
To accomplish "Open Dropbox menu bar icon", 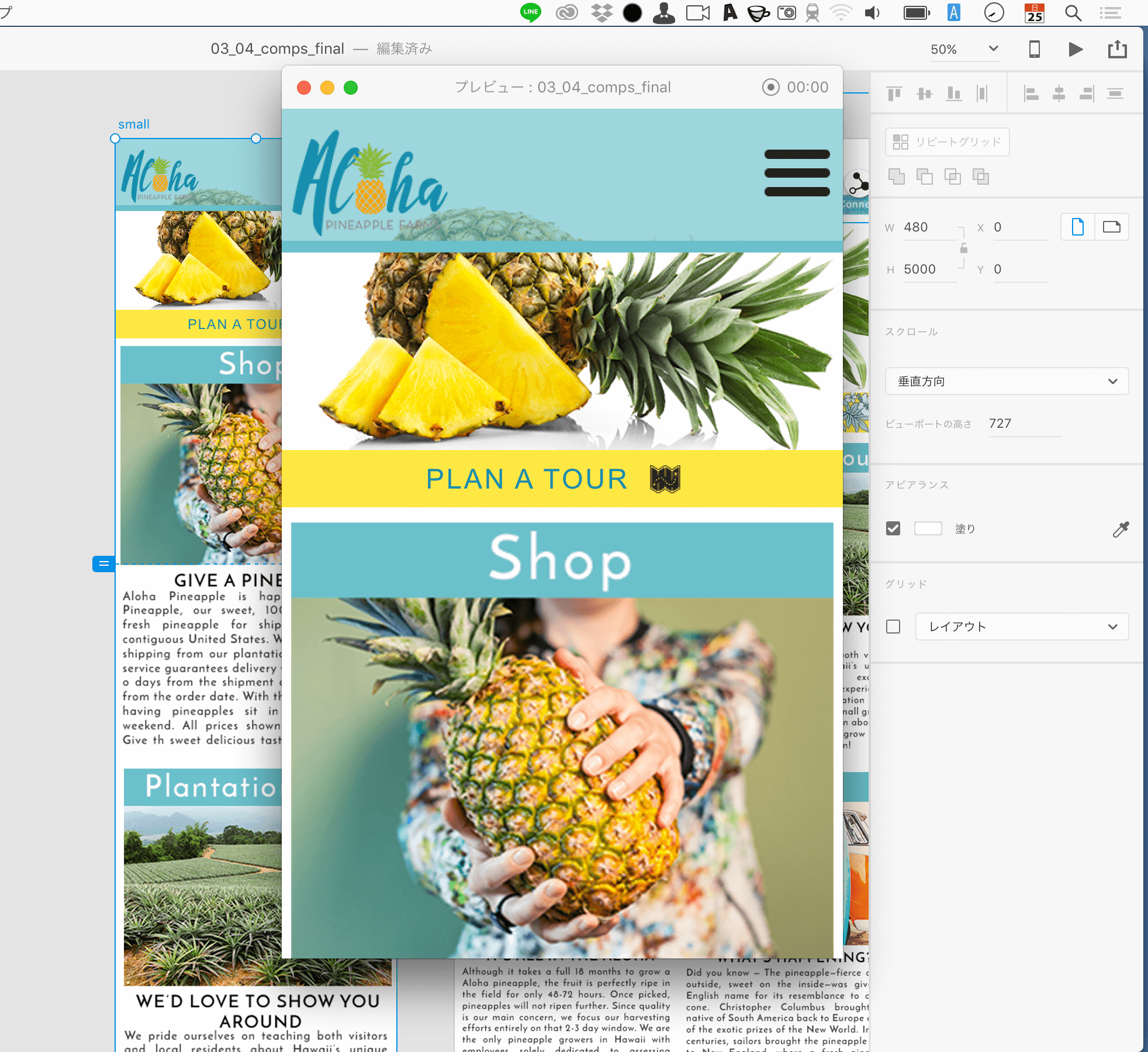I will point(601,13).
